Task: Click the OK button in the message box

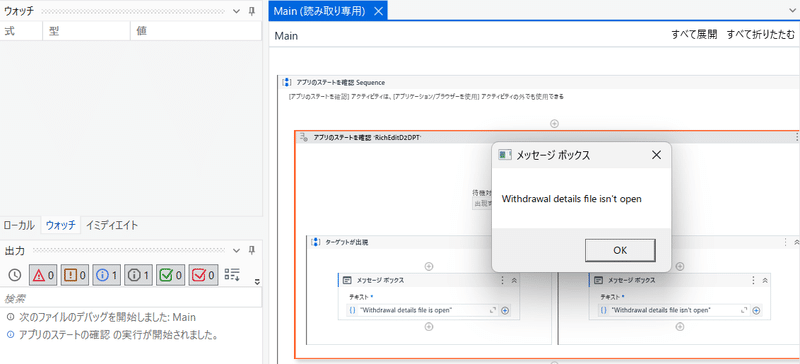Action: pyautogui.click(x=620, y=250)
